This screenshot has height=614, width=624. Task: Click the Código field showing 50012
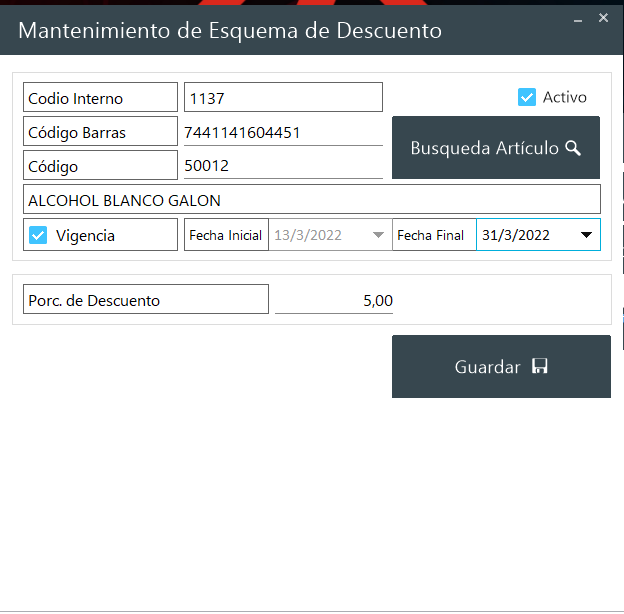pos(283,166)
